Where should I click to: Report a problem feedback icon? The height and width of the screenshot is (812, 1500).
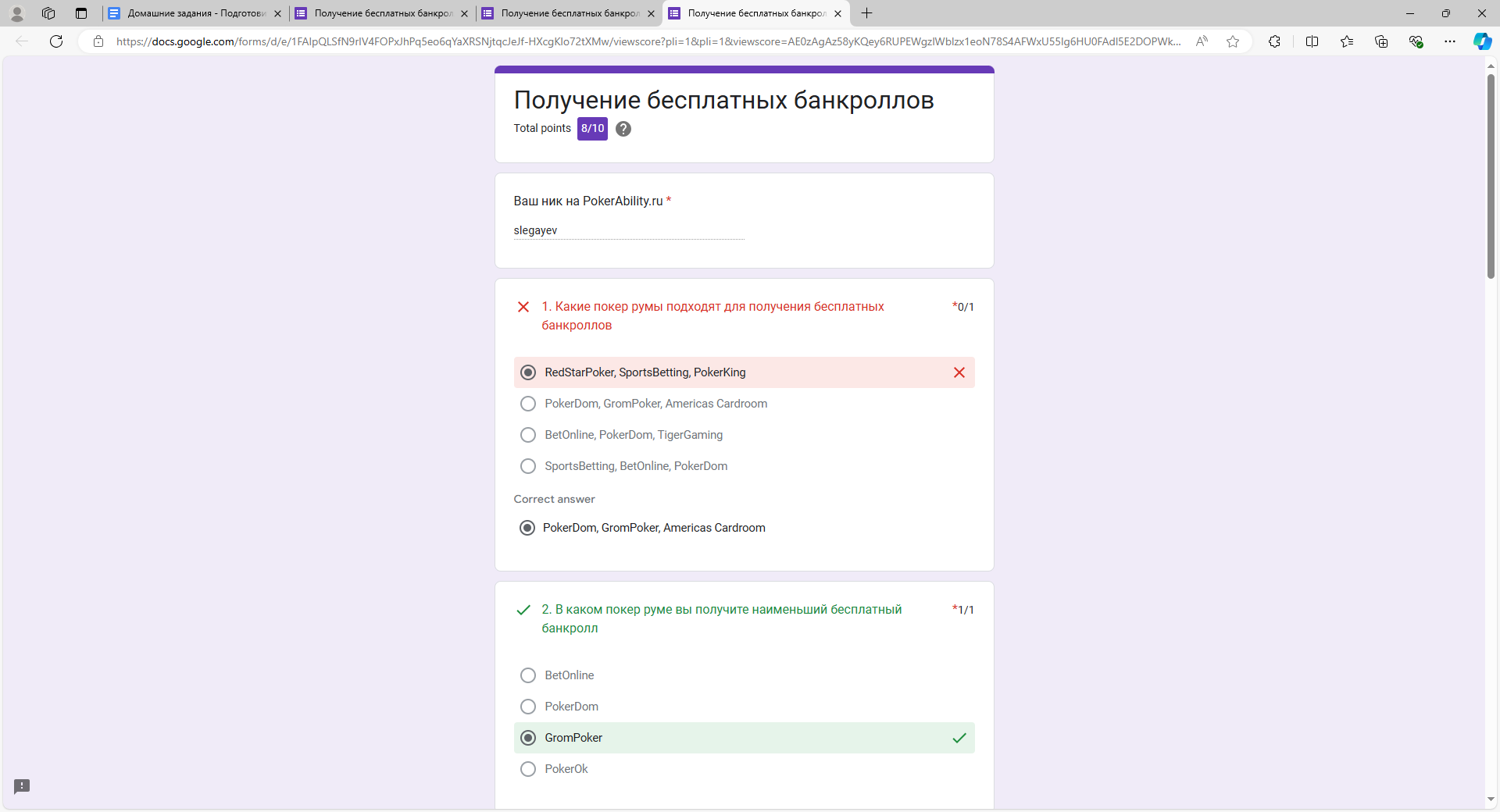tap(22, 786)
